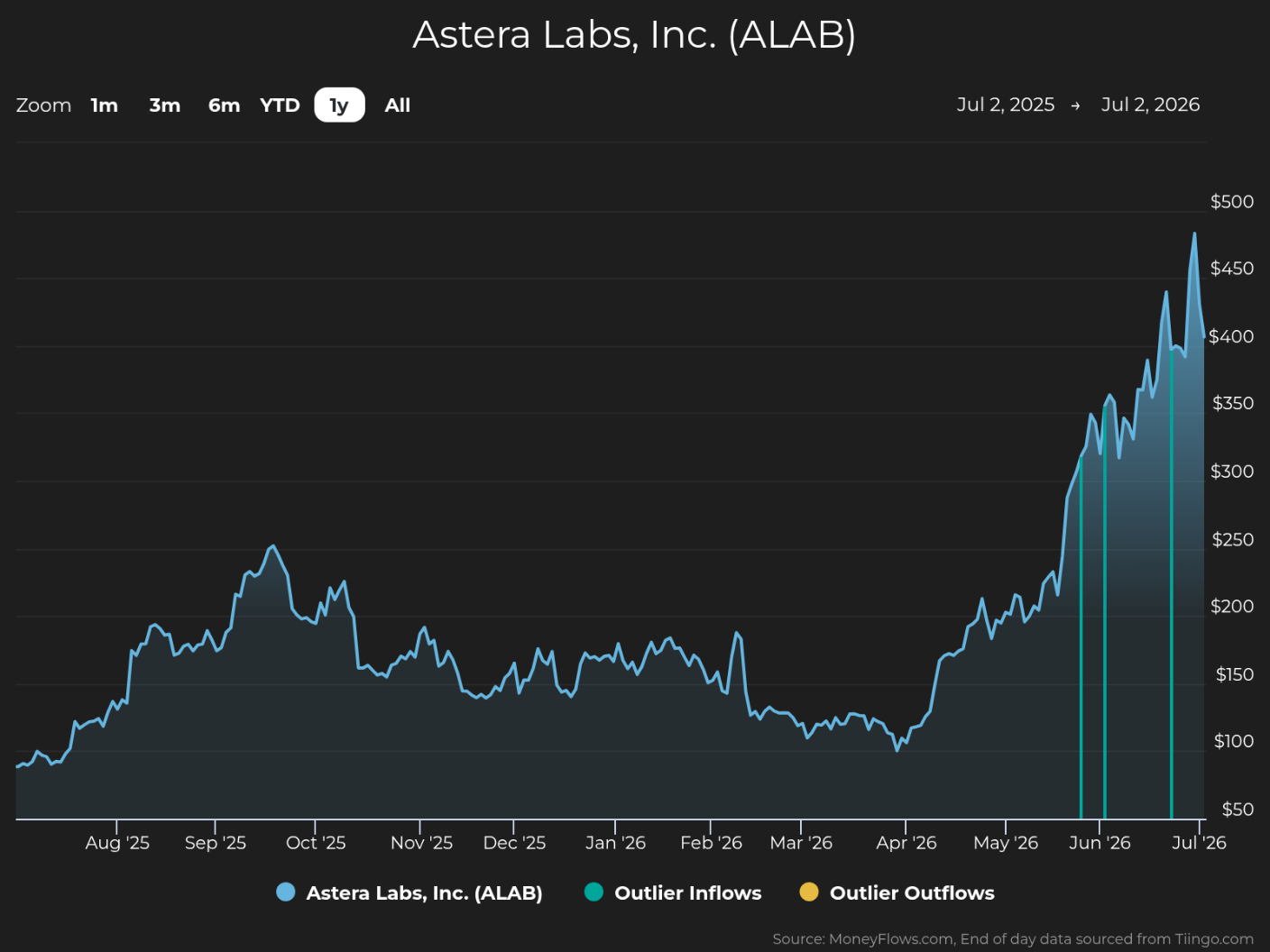The width and height of the screenshot is (1270, 952).
Task: Click the $100 y-axis label
Action: [1234, 741]
